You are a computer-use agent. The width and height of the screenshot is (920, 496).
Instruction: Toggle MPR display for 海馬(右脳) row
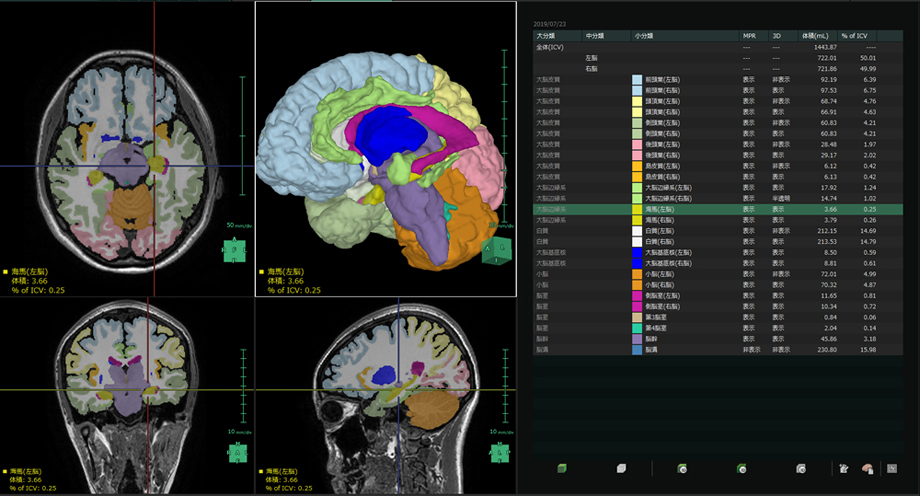tap(749, 220)
